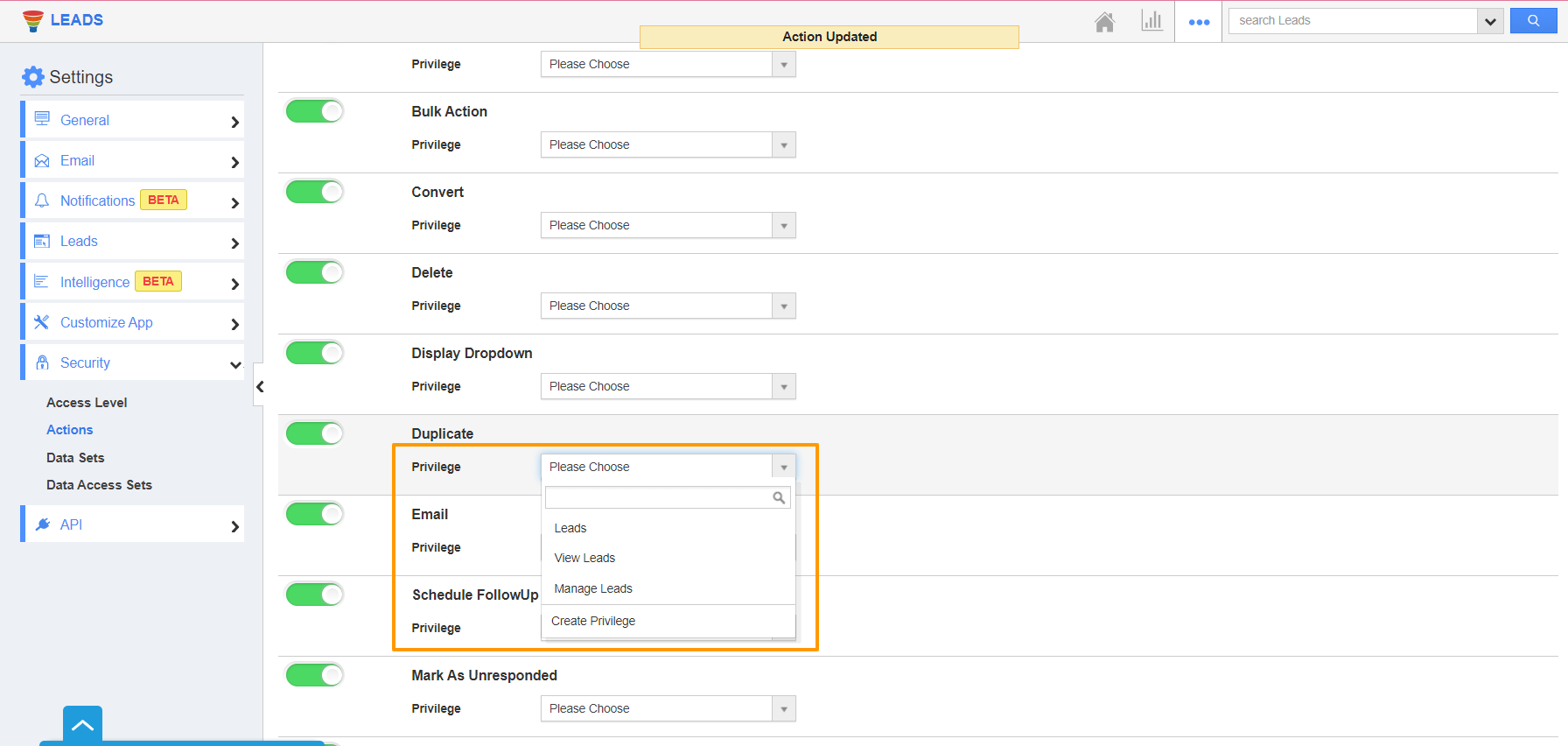Toggle off the Bulk Action switch
Screen dimensions: 1568x746
315,111
